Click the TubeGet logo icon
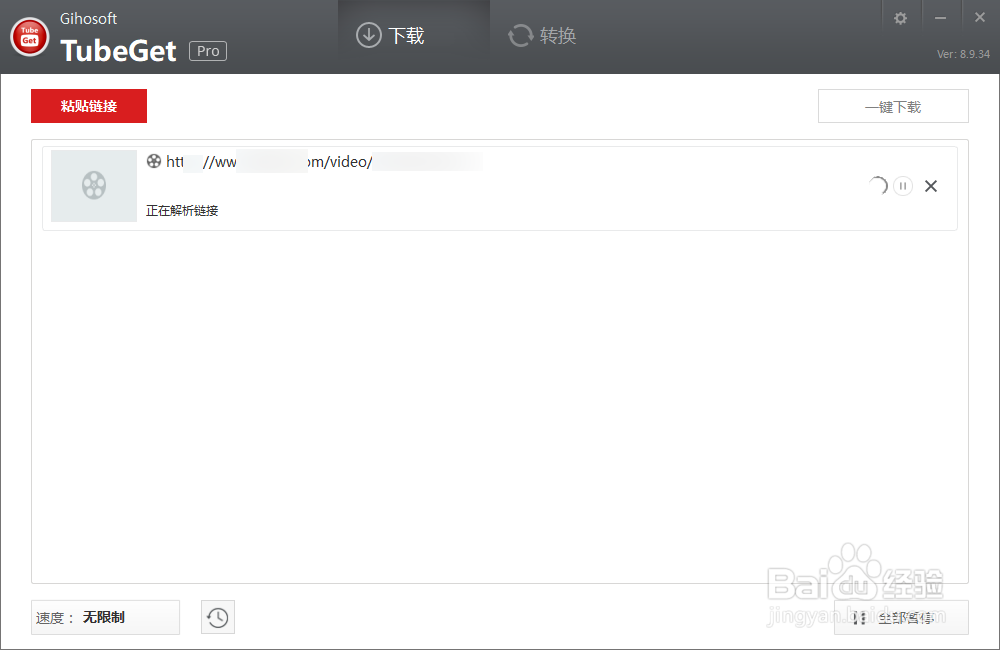 (x=29, y=36)
